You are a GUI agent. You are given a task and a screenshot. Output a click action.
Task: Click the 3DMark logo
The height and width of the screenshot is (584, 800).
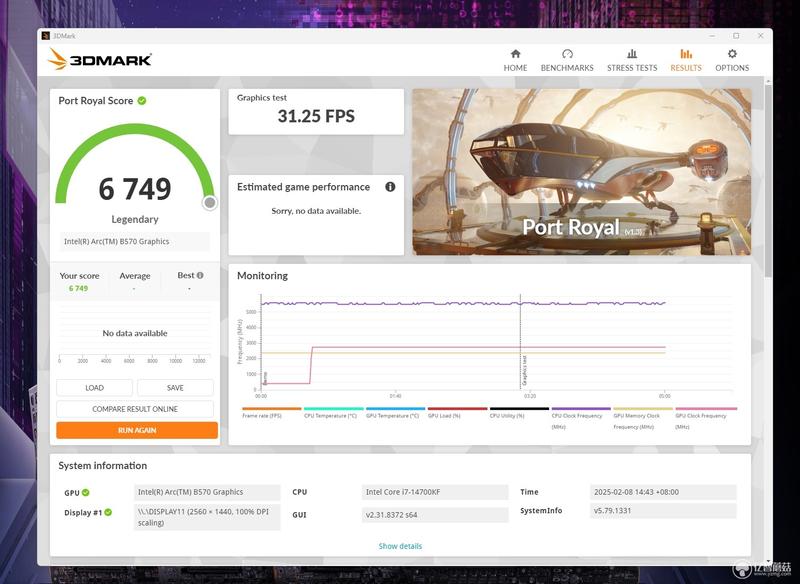(x=100, y=60)
